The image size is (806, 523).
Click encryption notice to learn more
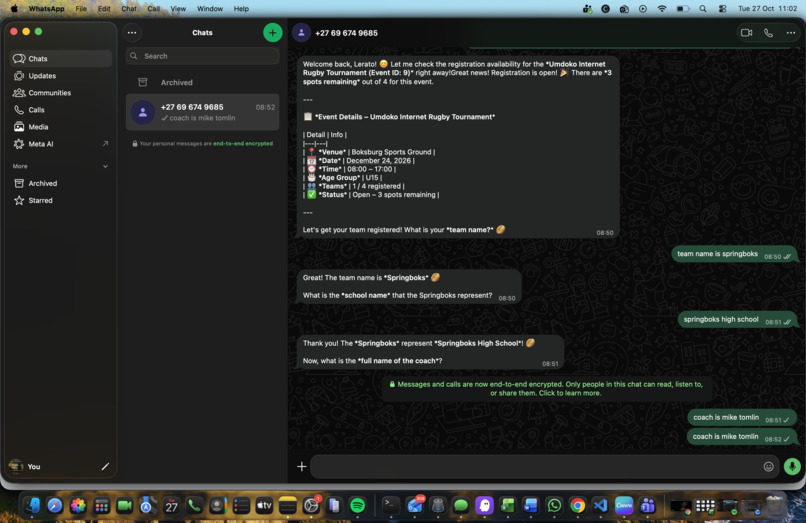pos(546,388)
